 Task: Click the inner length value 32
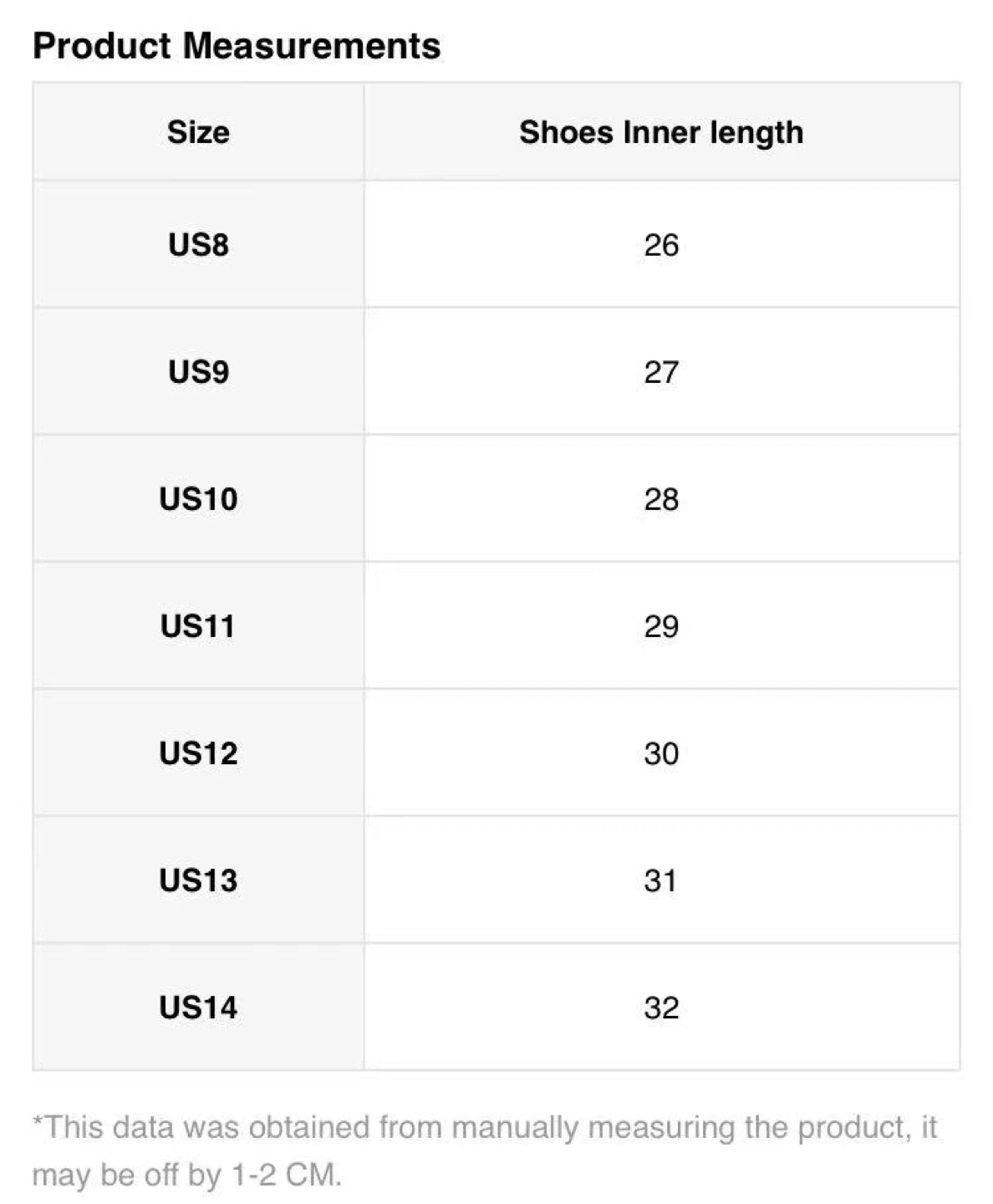click(661, 1008)
